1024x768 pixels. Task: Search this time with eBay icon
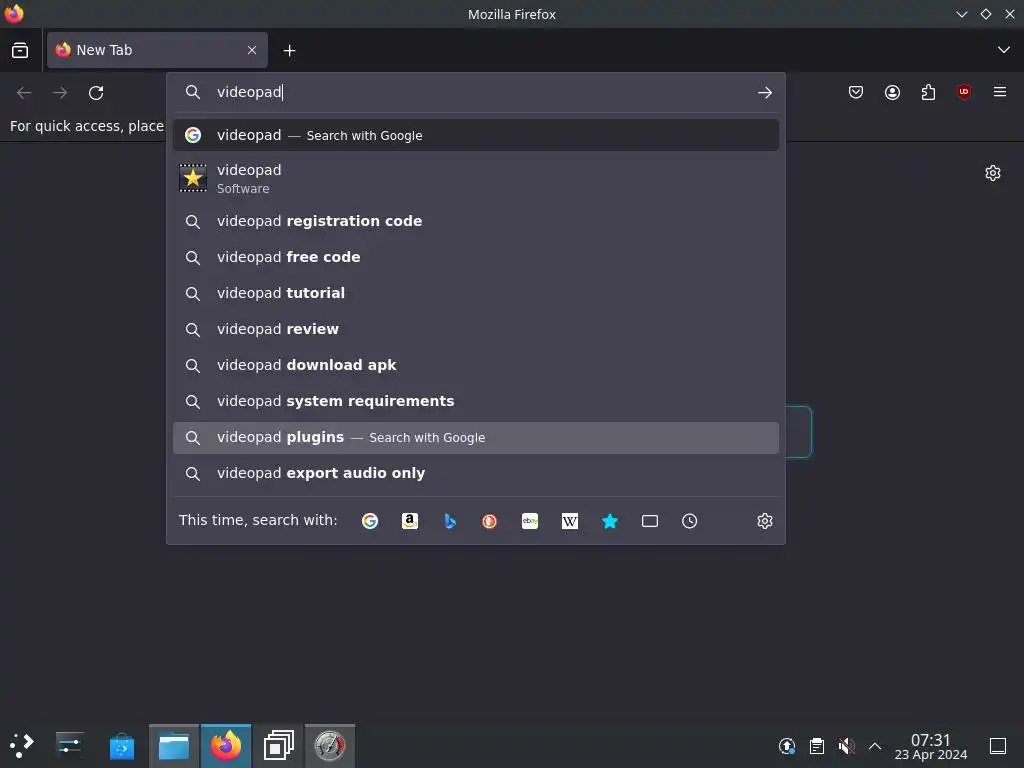(x=530, y=521)
